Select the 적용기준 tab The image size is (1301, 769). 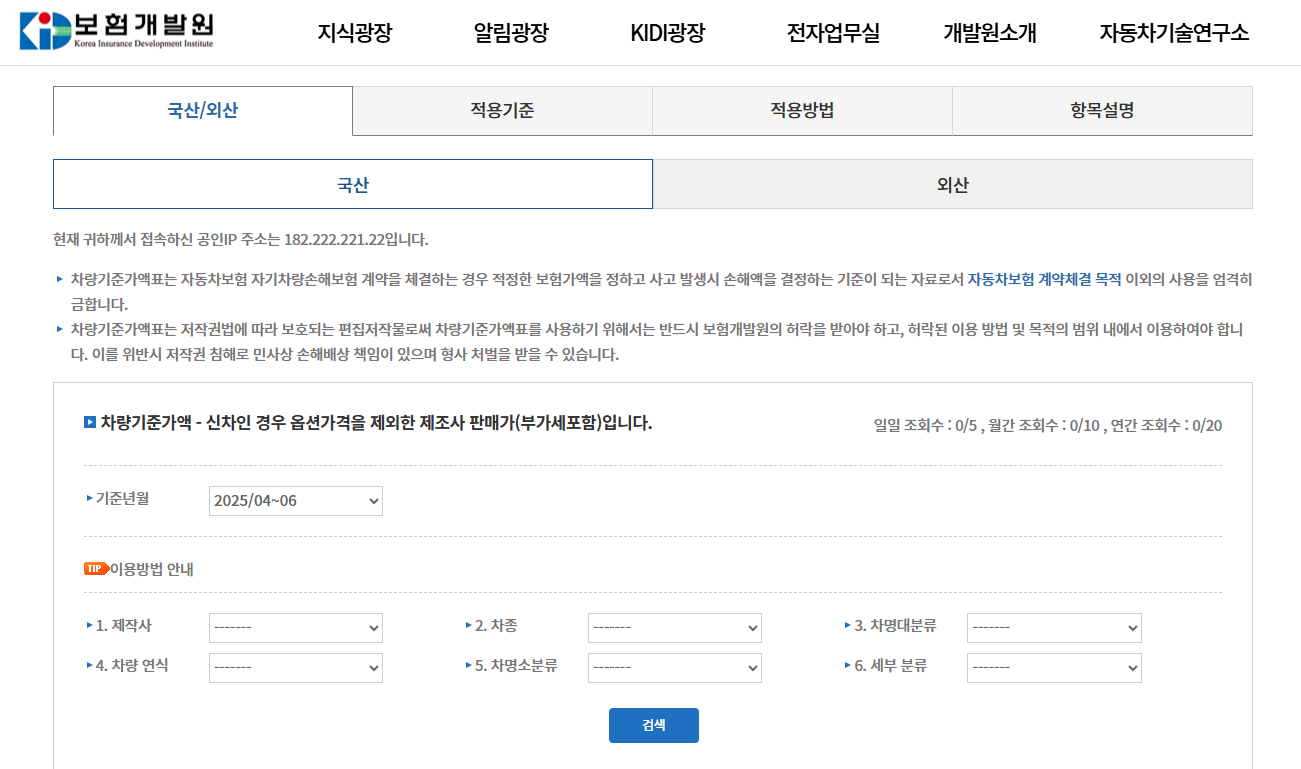point(501,110)
